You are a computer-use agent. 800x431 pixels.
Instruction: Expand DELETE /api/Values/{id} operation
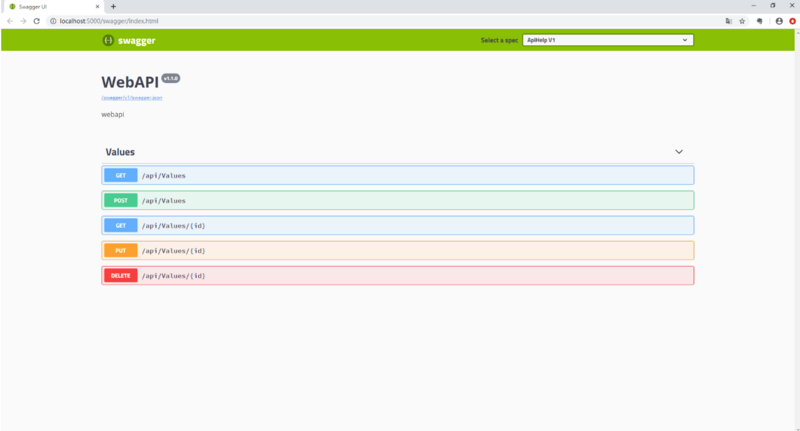[x=398, y=275]
